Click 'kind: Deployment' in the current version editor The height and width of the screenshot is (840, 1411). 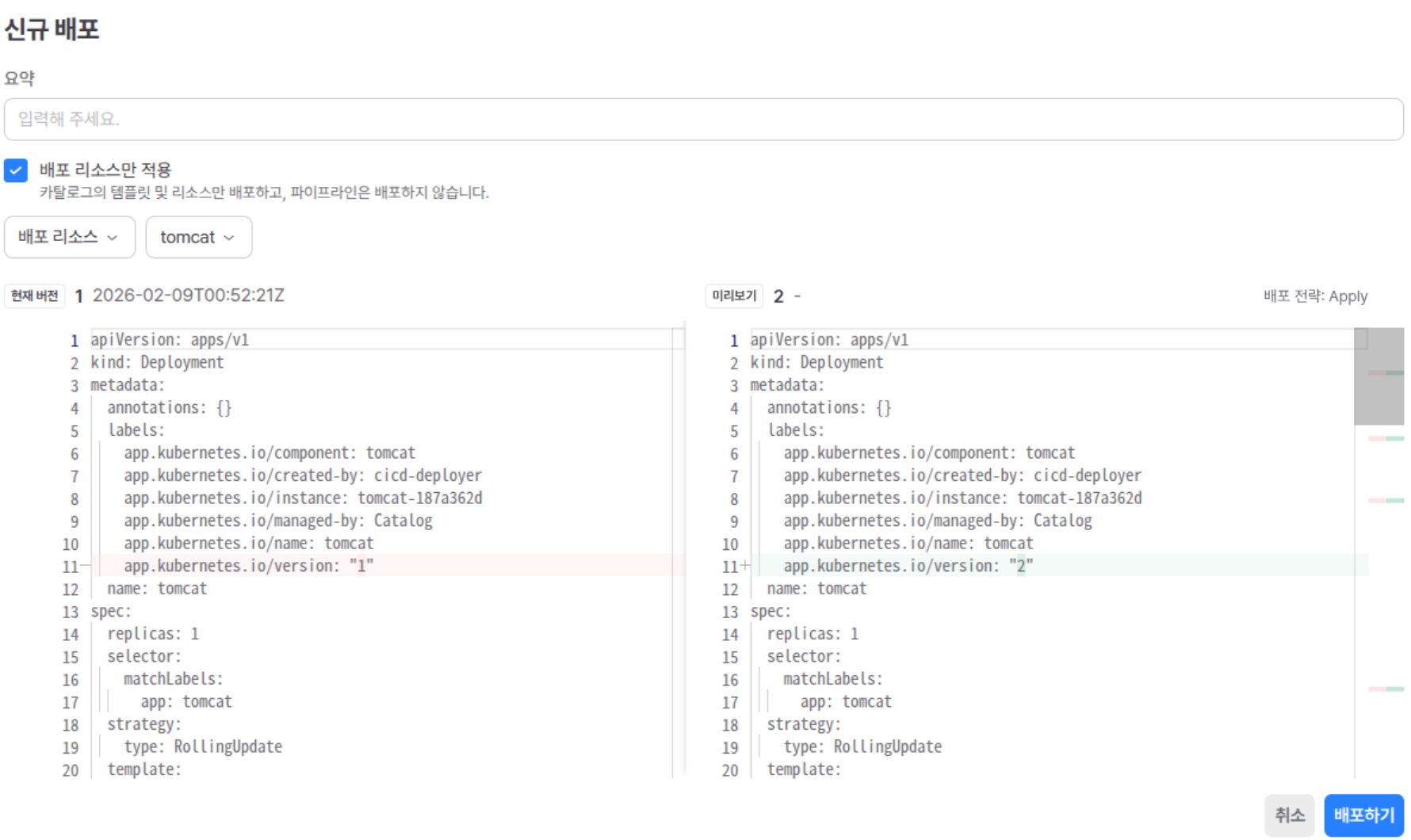tap(157, 362)
